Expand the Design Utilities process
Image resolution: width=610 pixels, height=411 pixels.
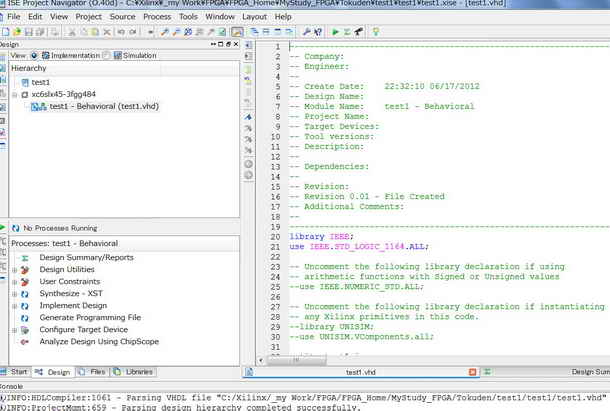(15, 270)
